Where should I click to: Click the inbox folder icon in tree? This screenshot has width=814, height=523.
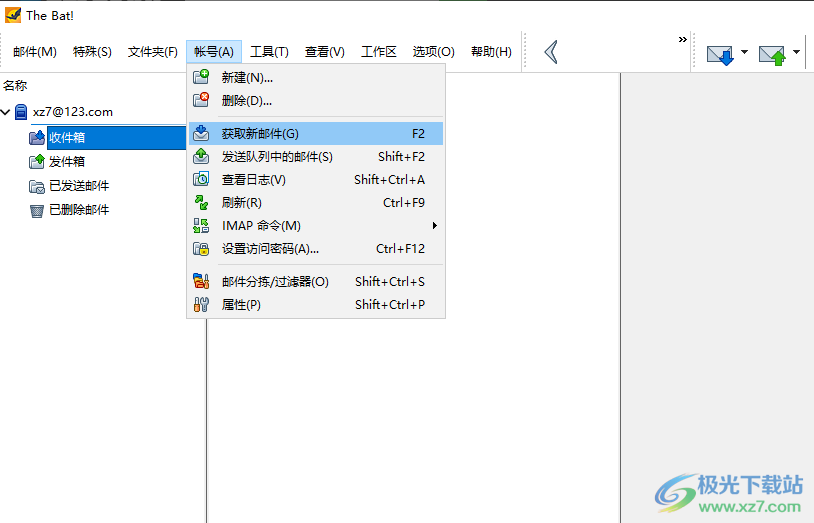37,137
